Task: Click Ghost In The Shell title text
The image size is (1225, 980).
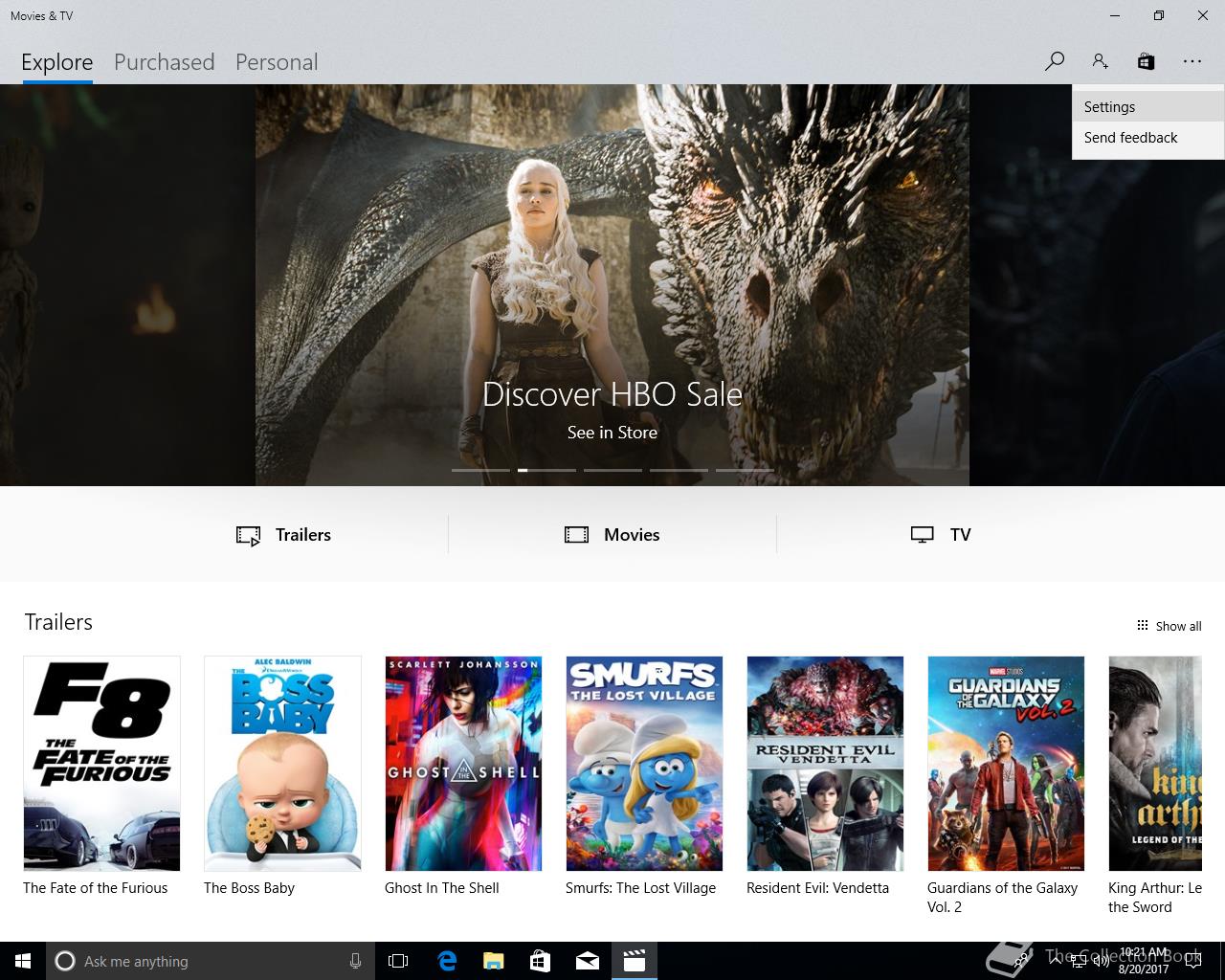Action: [442, 888]
